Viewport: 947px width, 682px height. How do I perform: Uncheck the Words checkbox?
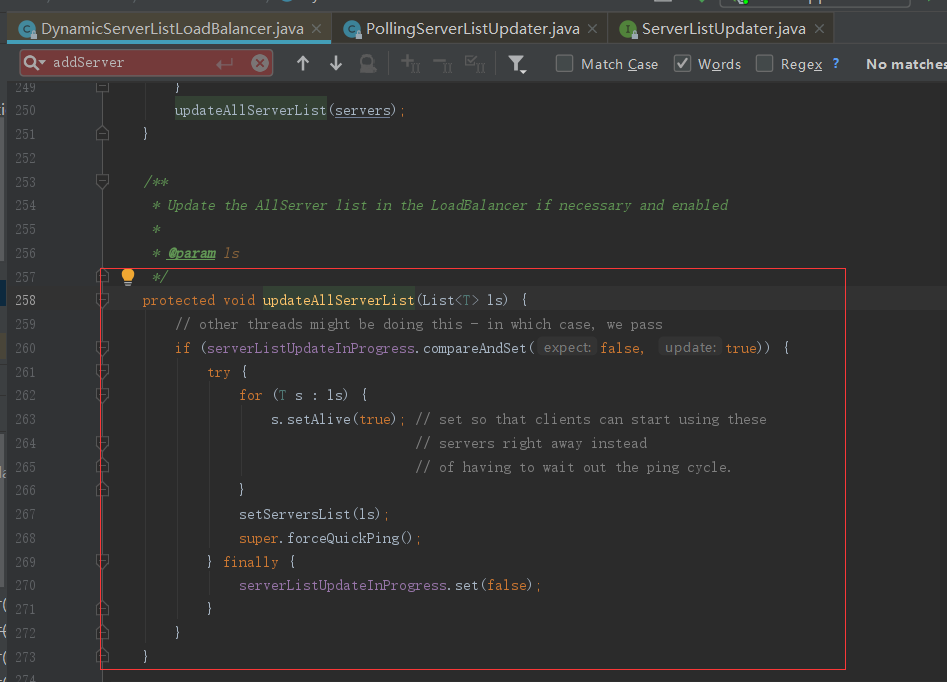682,63
